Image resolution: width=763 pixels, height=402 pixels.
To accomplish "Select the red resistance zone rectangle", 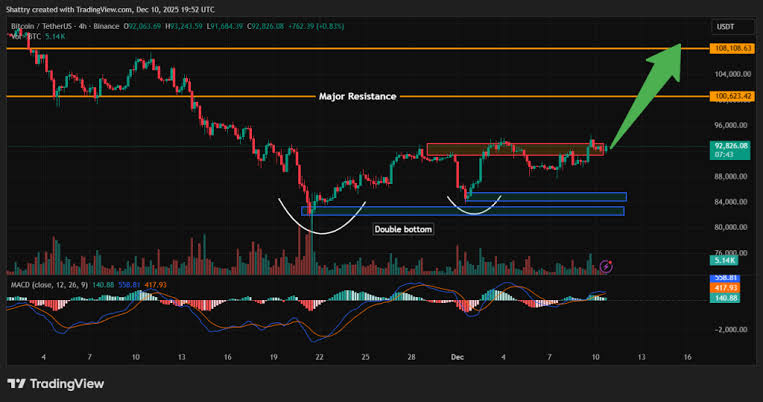I will pyautogui.click(x=515, y=149).
